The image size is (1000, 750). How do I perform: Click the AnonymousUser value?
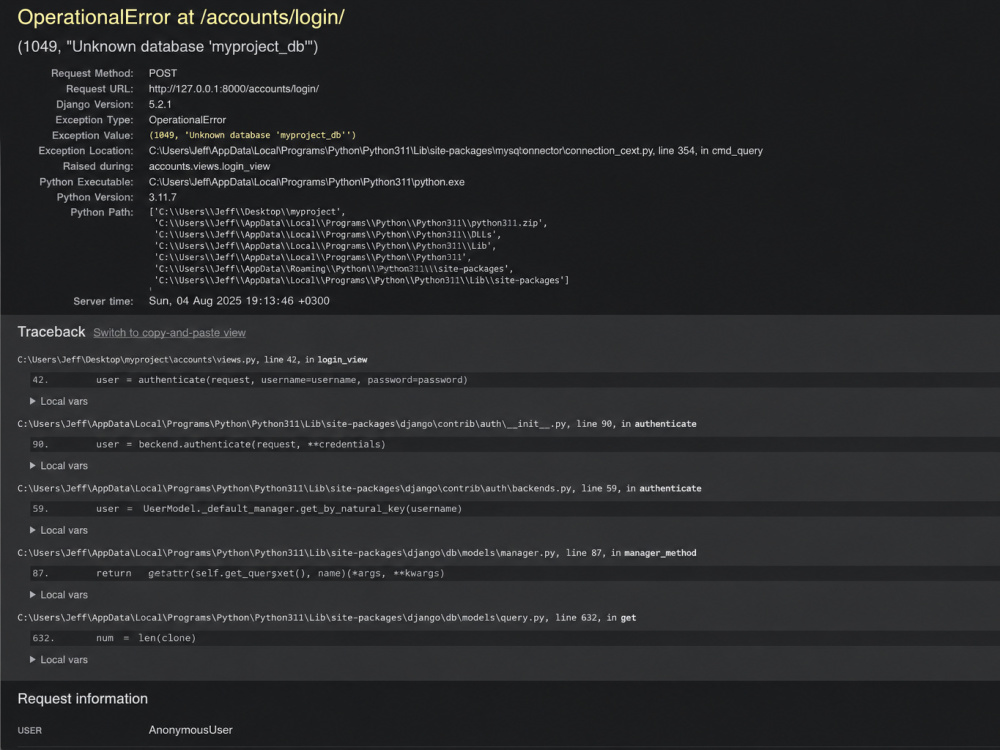(x=190, y=730)
